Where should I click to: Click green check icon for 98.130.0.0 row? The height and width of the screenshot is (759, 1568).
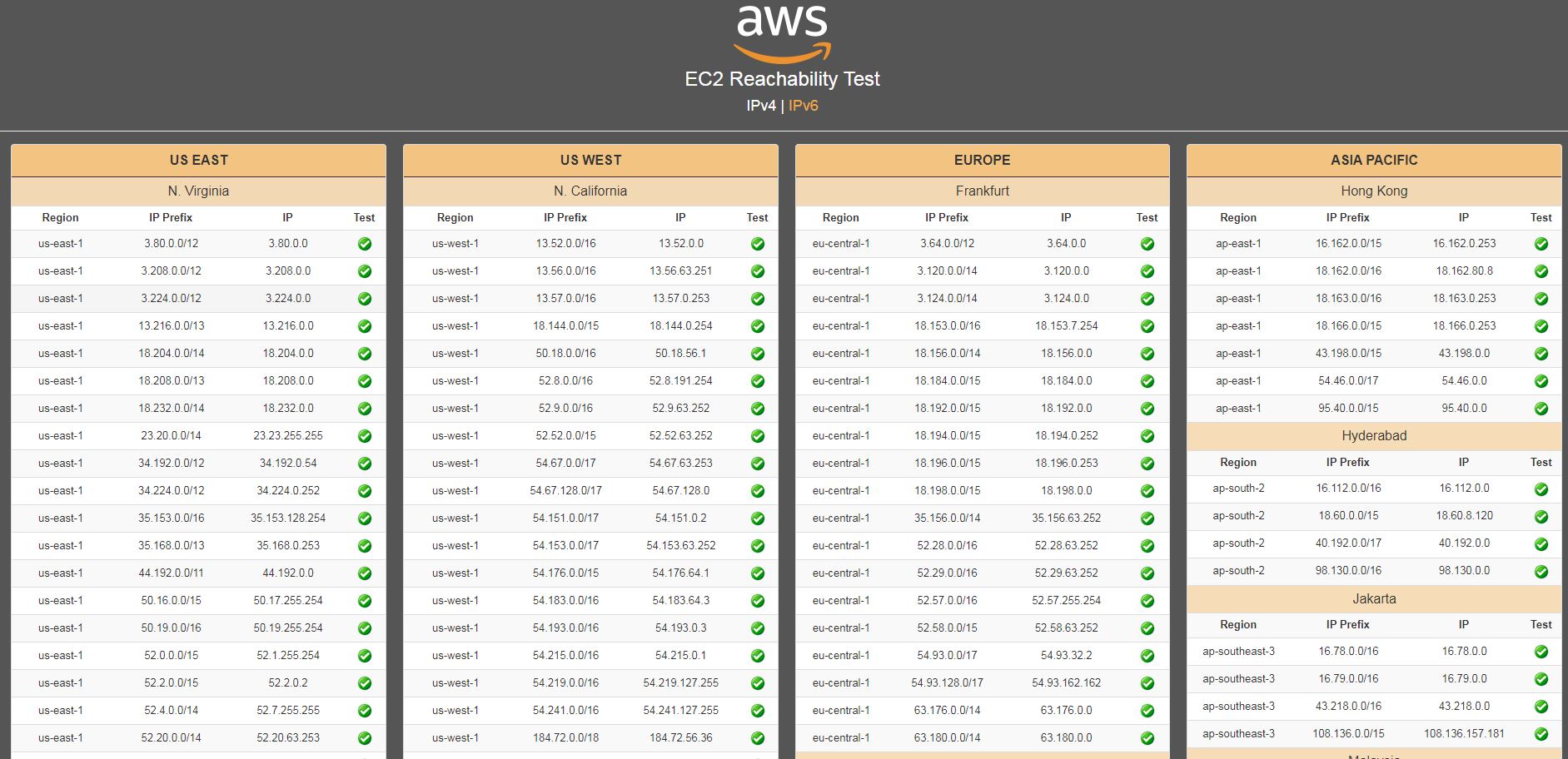point(1541,572)
